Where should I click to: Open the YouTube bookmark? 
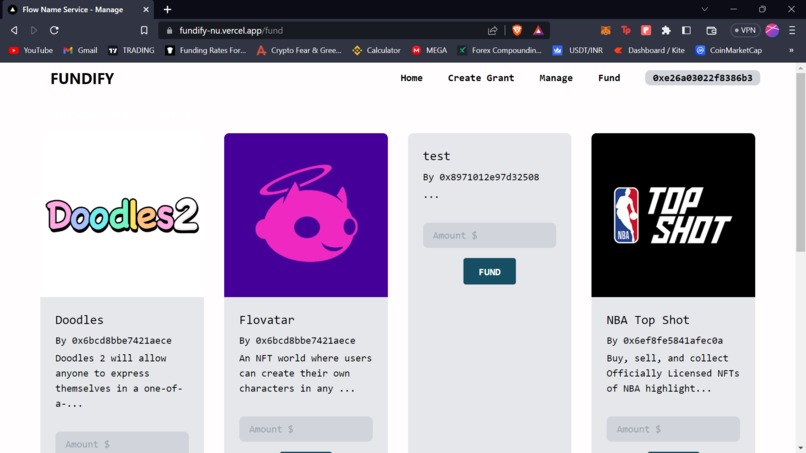coord(31,50)
